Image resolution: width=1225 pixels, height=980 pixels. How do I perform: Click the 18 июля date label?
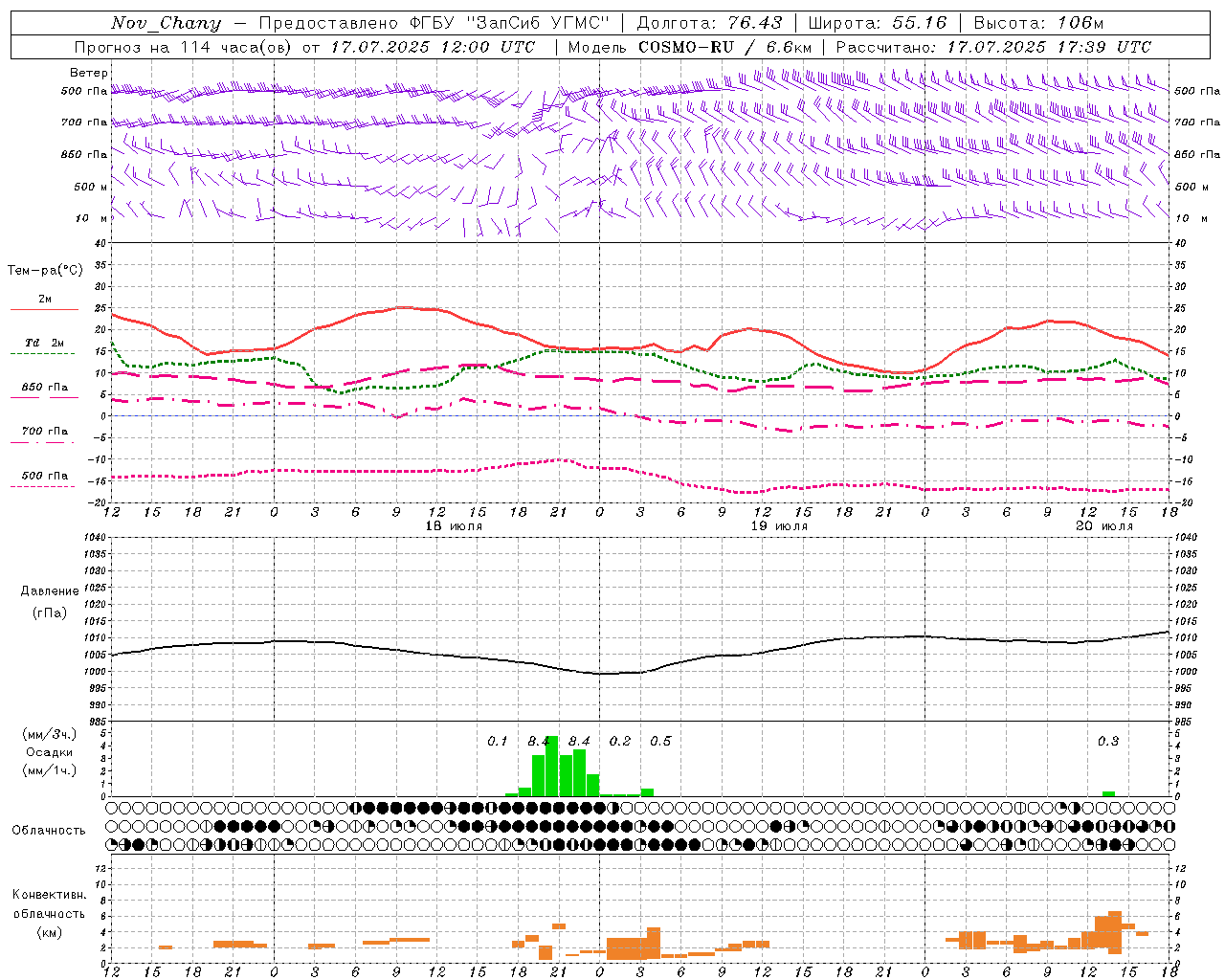(454, 526)
